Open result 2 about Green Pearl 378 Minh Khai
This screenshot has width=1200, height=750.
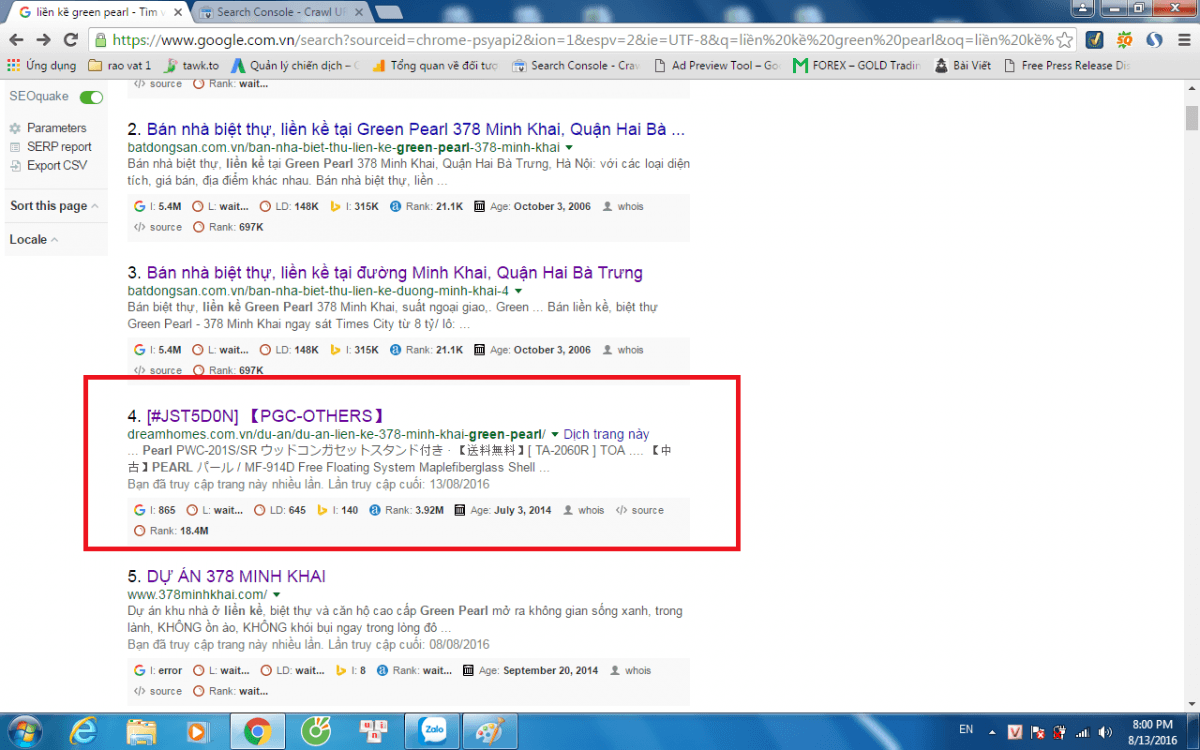[x=416, y=130]
